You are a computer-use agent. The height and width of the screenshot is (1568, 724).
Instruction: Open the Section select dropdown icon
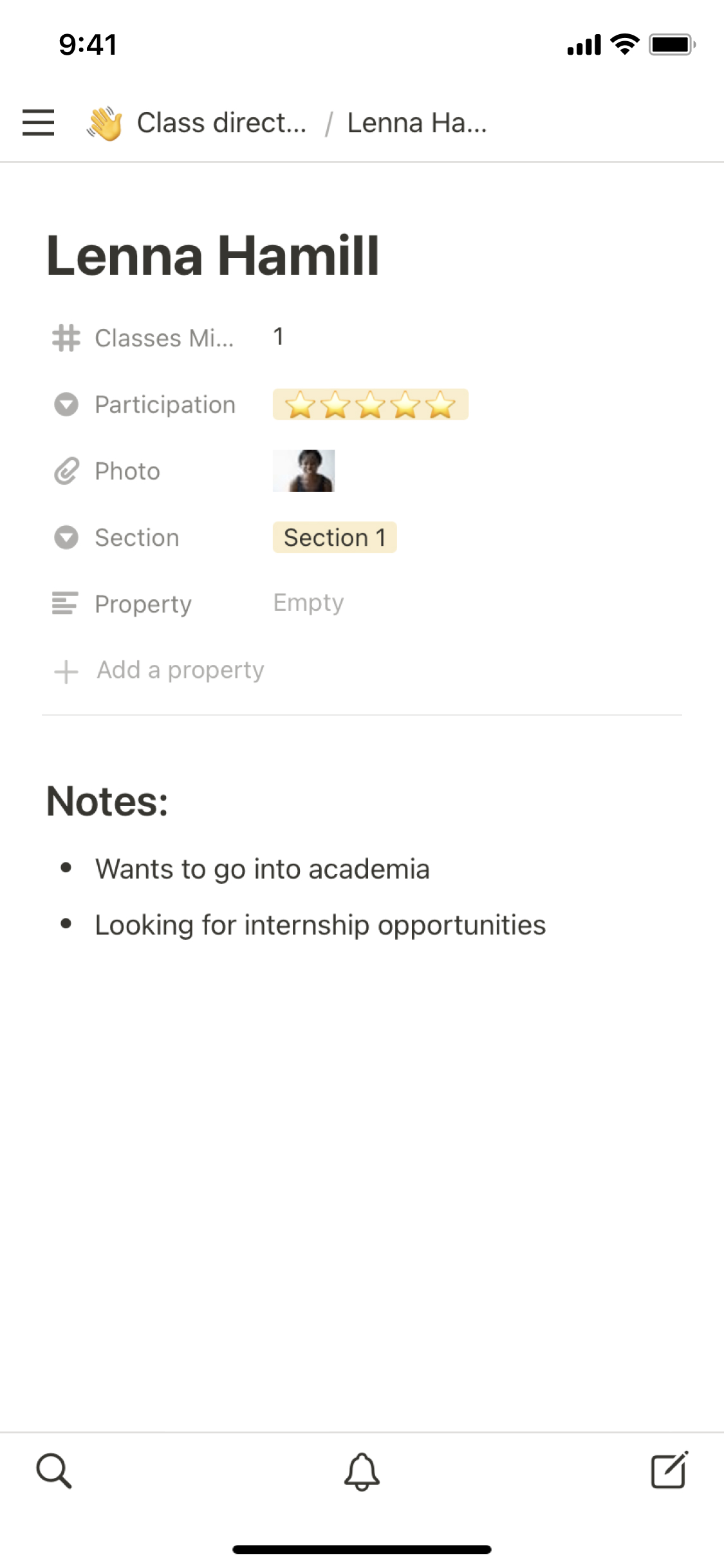[x=66, y=537]
